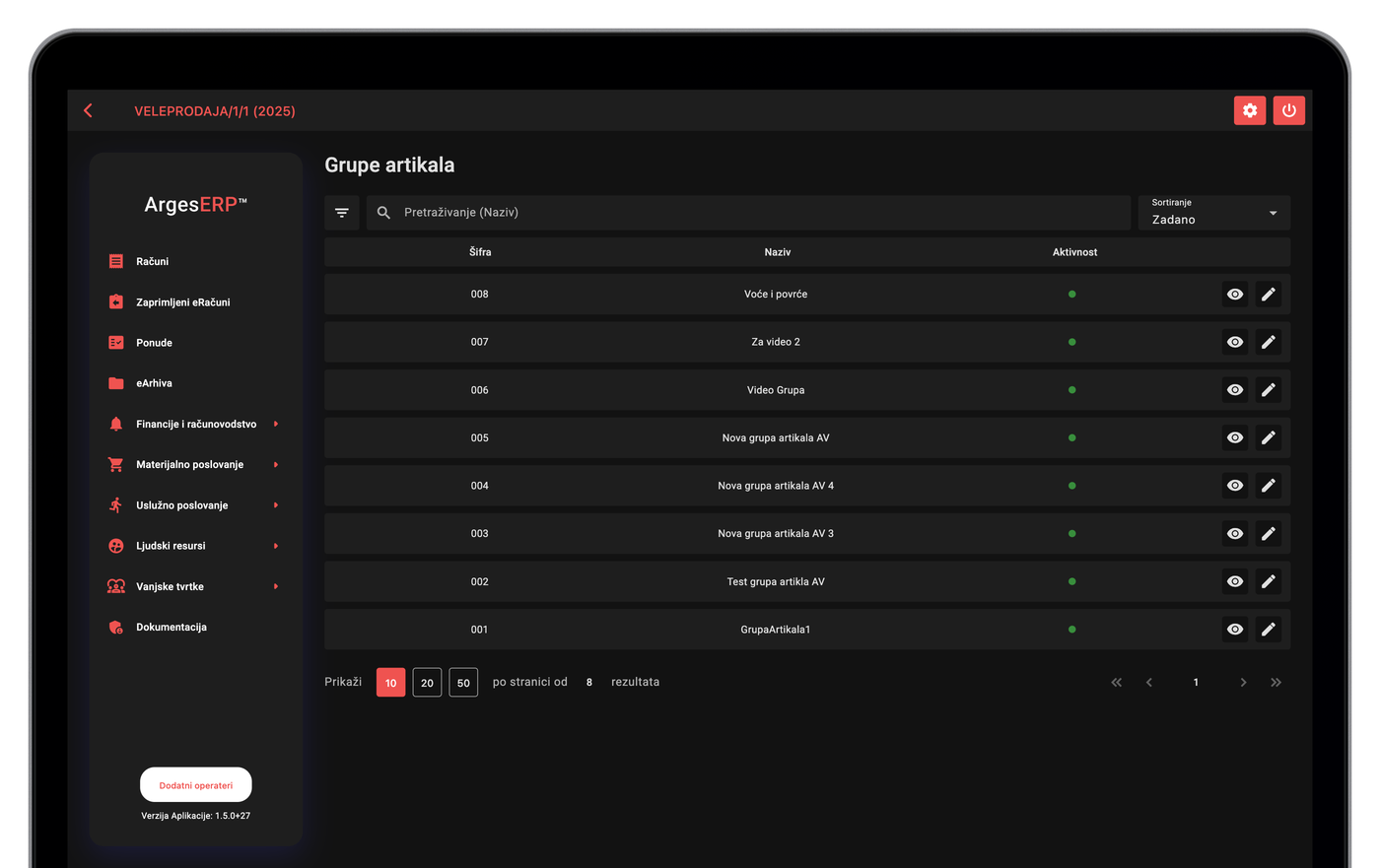Edit Nova grupa artikala AV row

(1269, 437)
